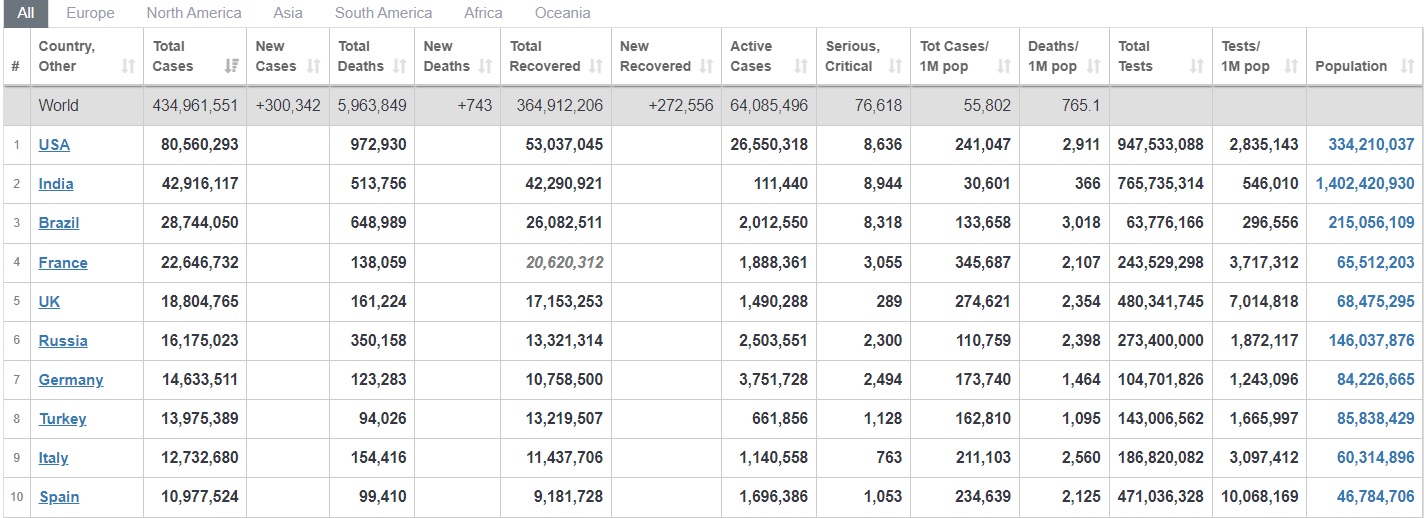
Task: Sort table using New Cases arrows
Action: (314, 66)
